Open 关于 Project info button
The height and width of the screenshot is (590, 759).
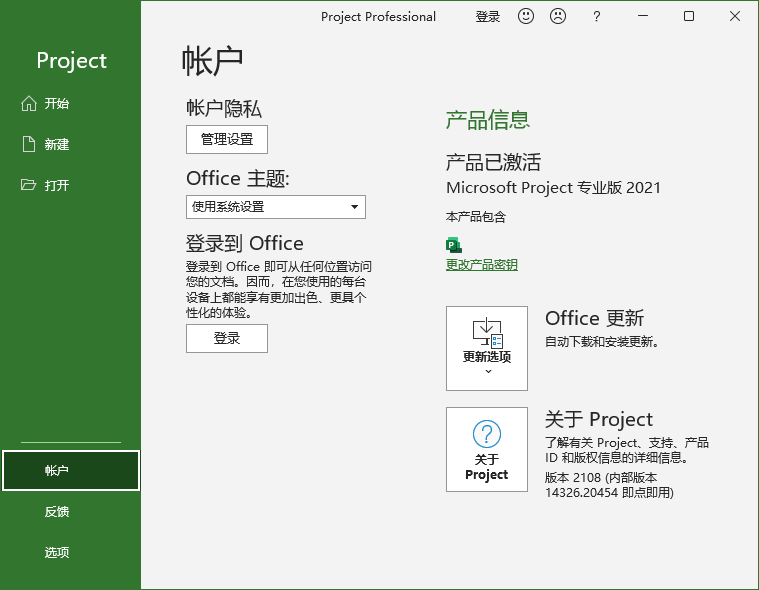point(487,449)
